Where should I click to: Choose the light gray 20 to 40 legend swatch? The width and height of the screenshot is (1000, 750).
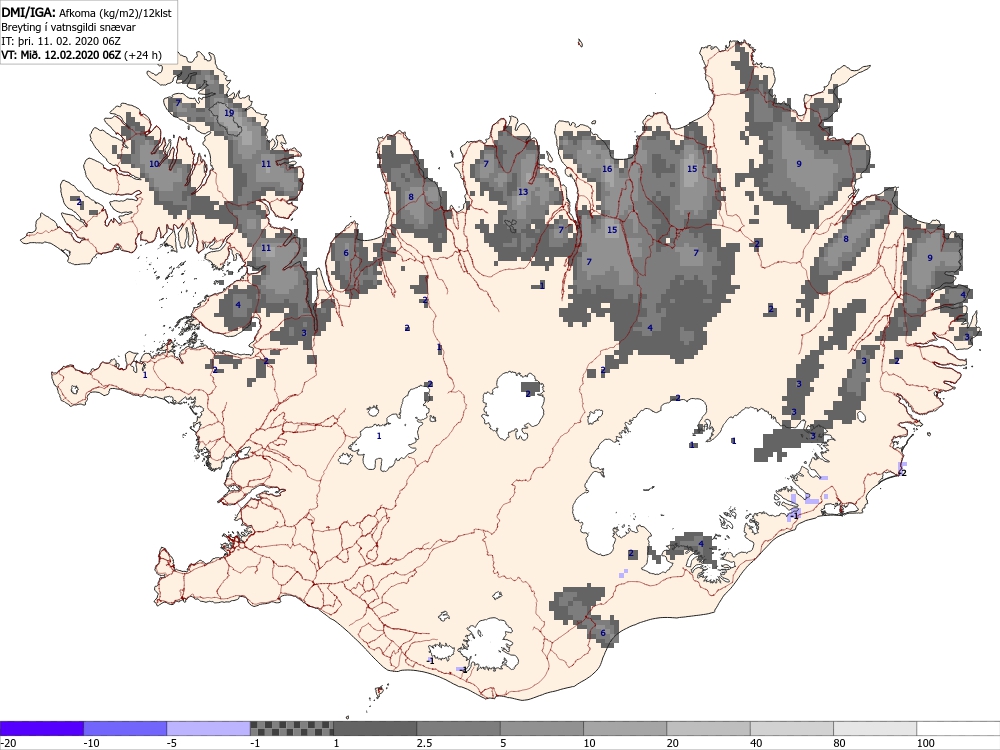(709, 728)
